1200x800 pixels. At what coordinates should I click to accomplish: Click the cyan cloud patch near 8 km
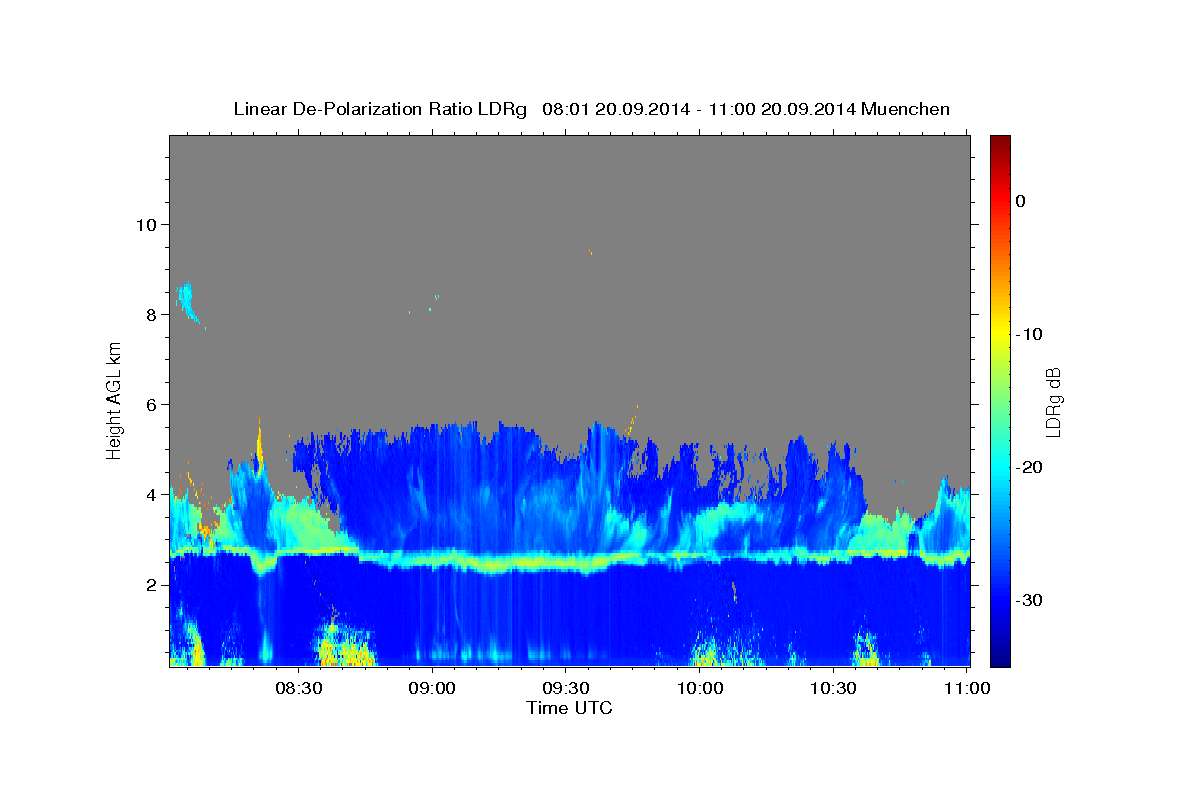pos(187,301)
